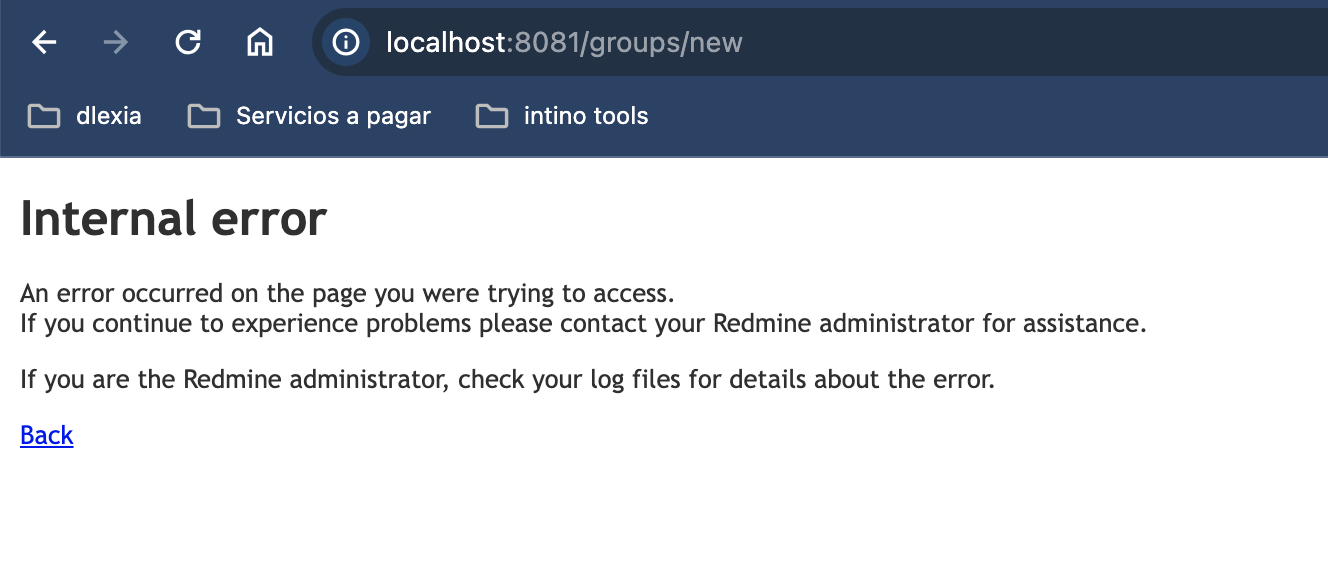Viewport: 1328px width, 566px height.
Task: Reload the page with the refresh icon
Action: click(x=188, y=42)
